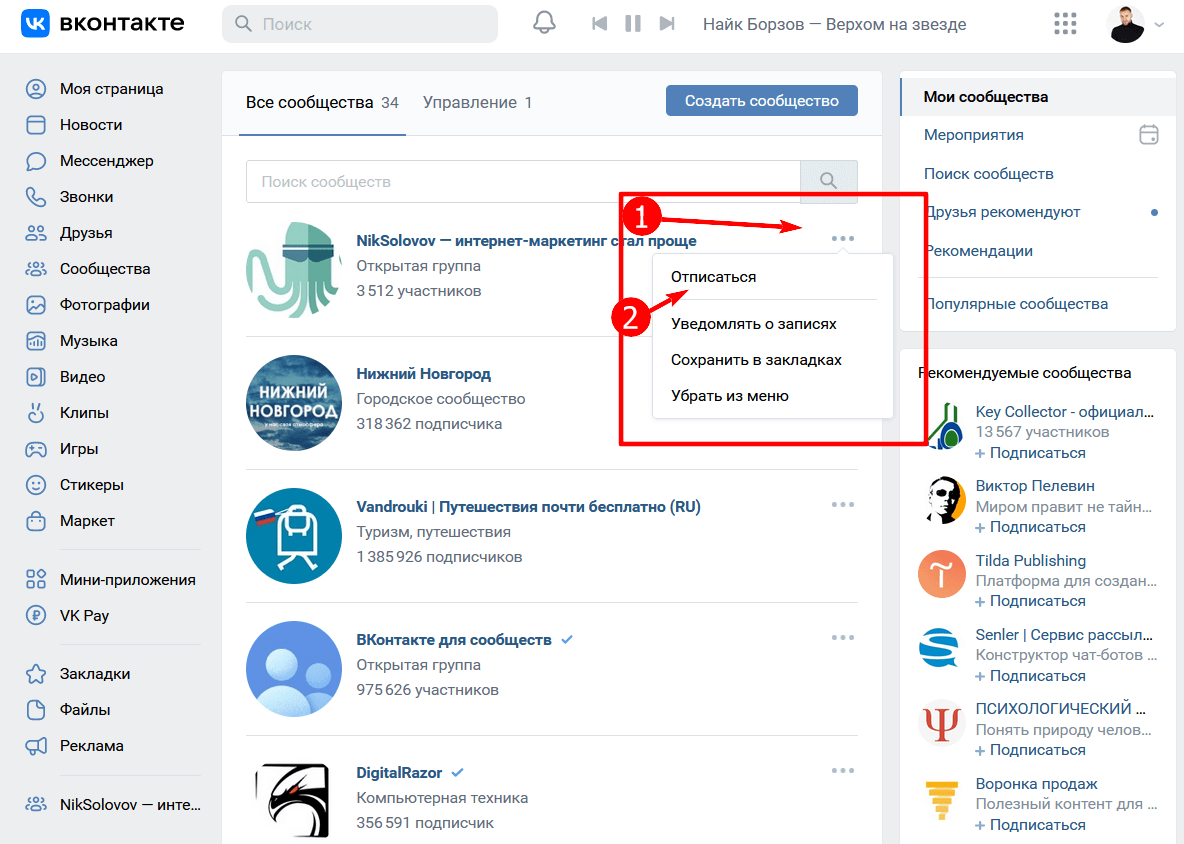1184x844 pixels.
Task: Open the Нижний Новгород community link
Action: pos(424,374)
